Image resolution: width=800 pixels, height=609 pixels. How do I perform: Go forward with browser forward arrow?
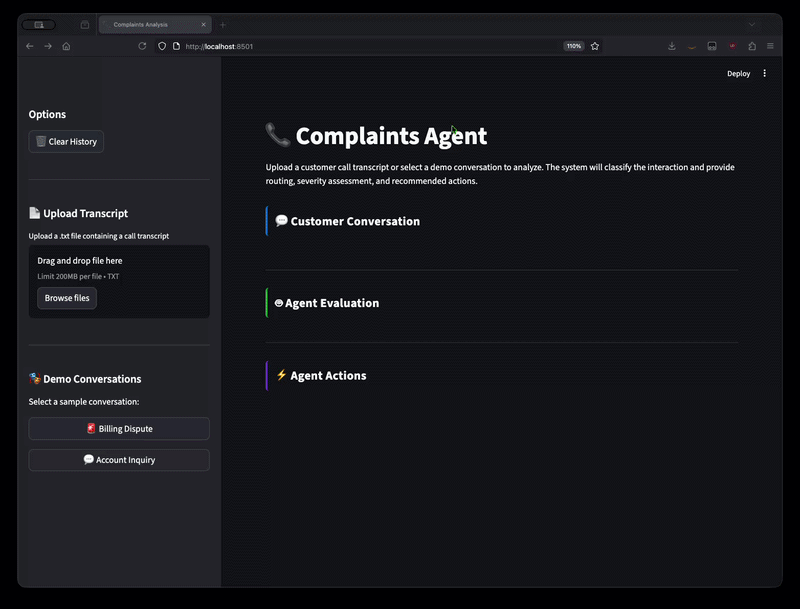pyautogui.click(x=48, y=46)
